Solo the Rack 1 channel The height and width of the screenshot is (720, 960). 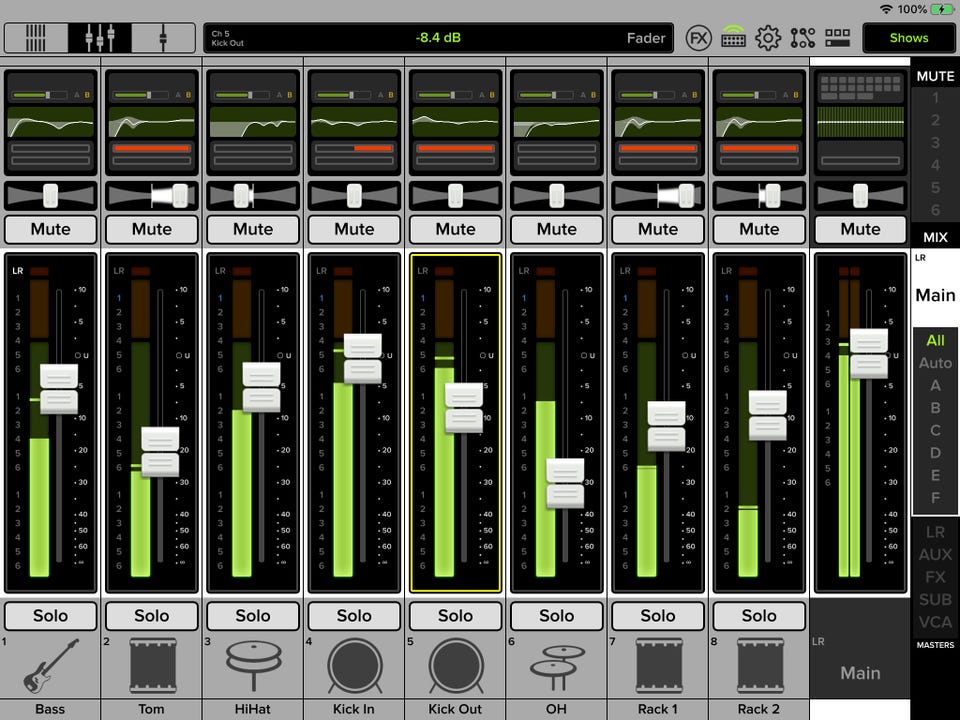(x=658, y=616)
